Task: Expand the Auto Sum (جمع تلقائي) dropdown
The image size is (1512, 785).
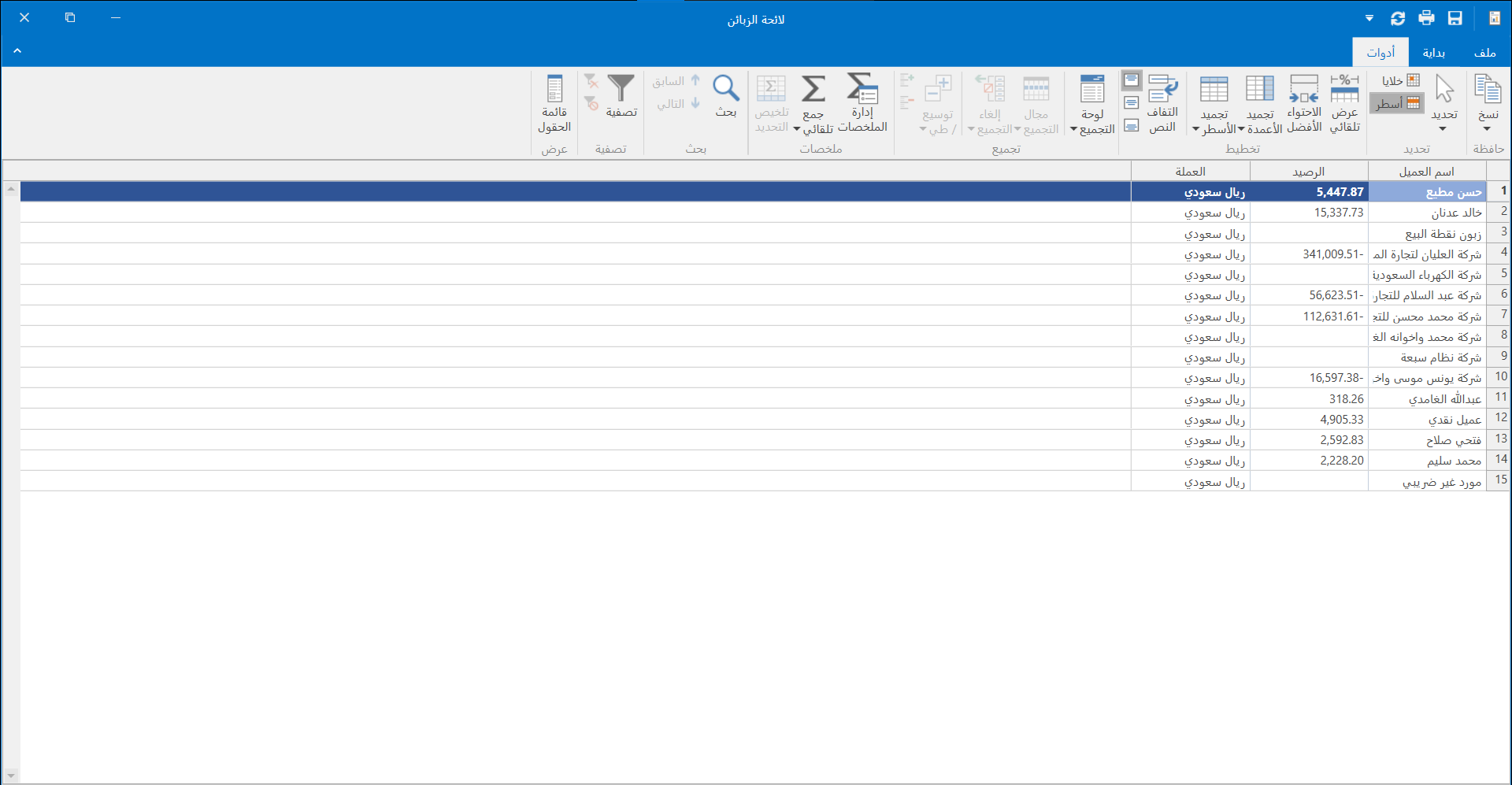Action: click(797, 129)
